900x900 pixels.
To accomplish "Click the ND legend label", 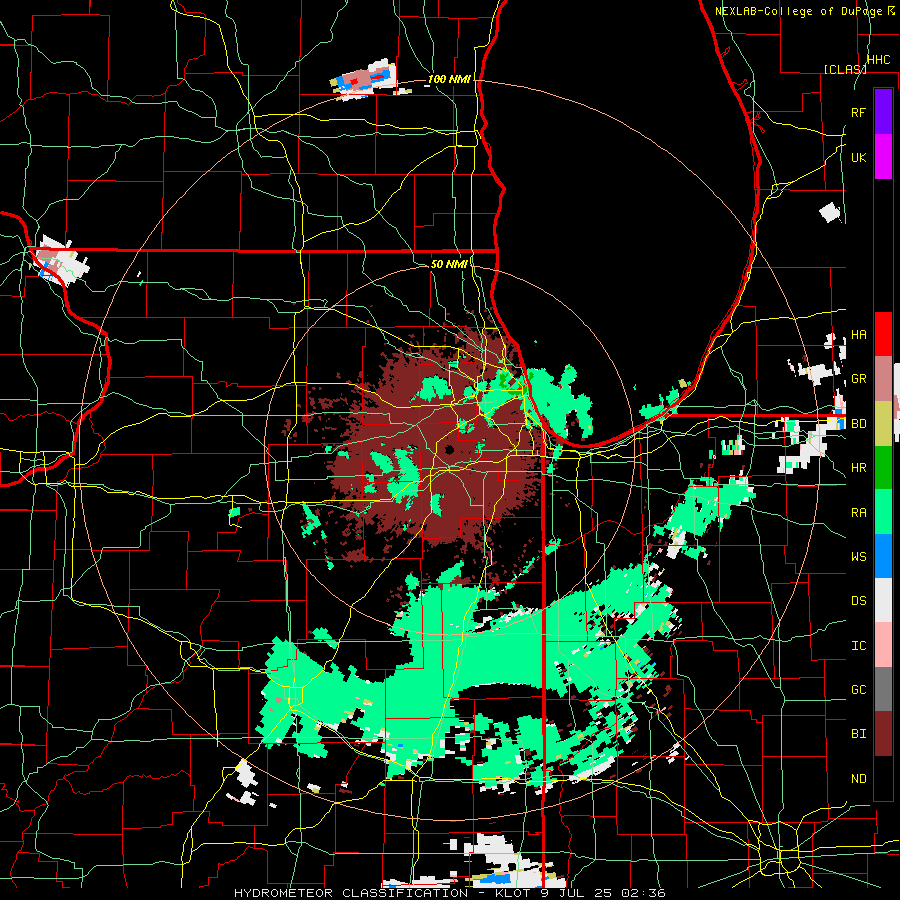I will pyautogui.click(x=859, y=779).
